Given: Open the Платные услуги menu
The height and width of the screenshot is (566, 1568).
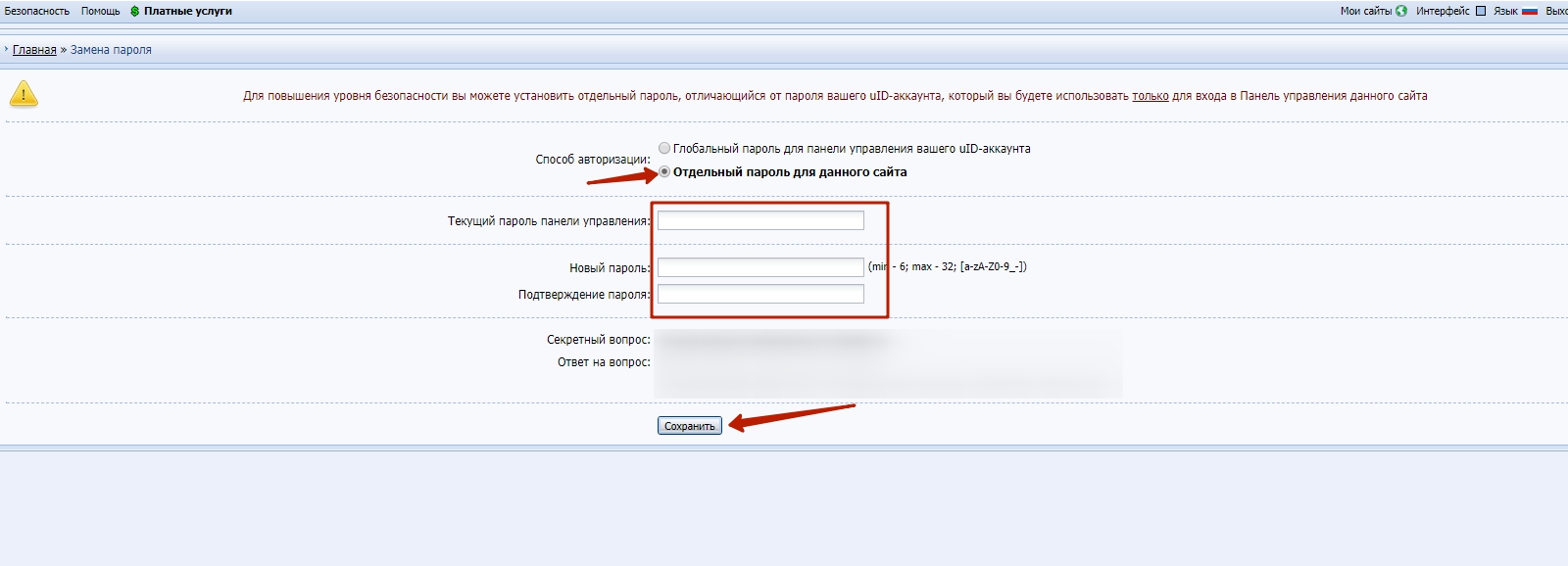Looking at the screenshot, I should (x=188, y=12).
